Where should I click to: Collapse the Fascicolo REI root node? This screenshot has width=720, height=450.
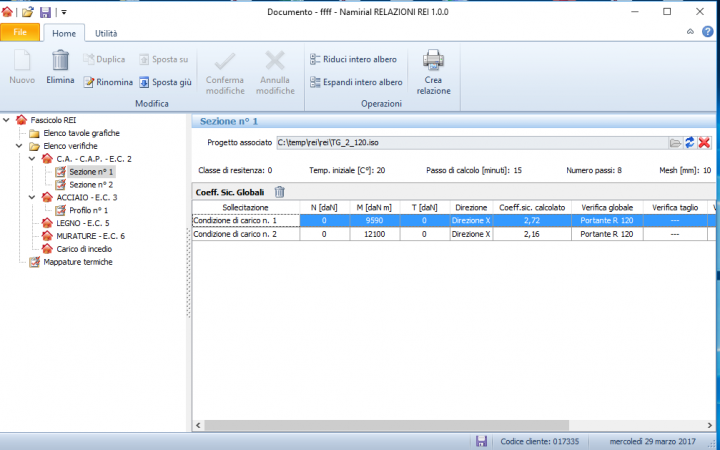[x=8, y=120]
